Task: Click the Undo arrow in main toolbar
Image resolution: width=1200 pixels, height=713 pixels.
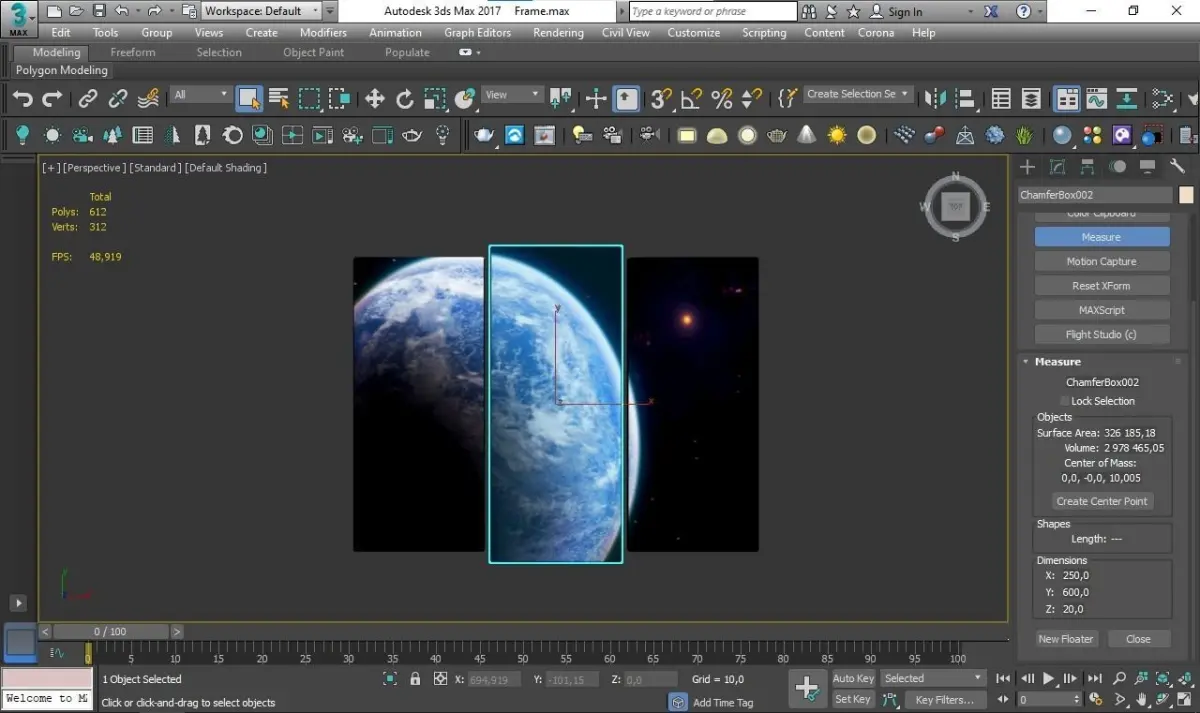Action: click(x=23, y=98)
